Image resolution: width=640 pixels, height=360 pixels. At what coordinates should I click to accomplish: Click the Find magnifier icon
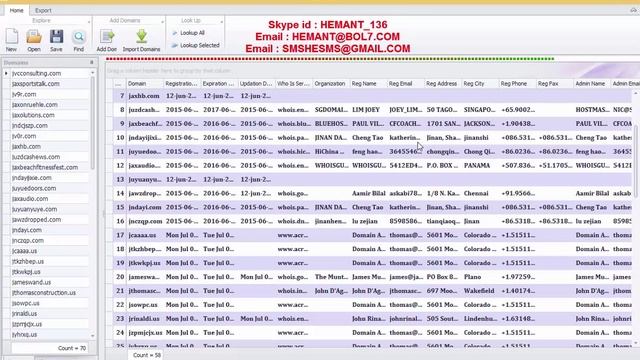pyautogui.click(x=79, y=37)
